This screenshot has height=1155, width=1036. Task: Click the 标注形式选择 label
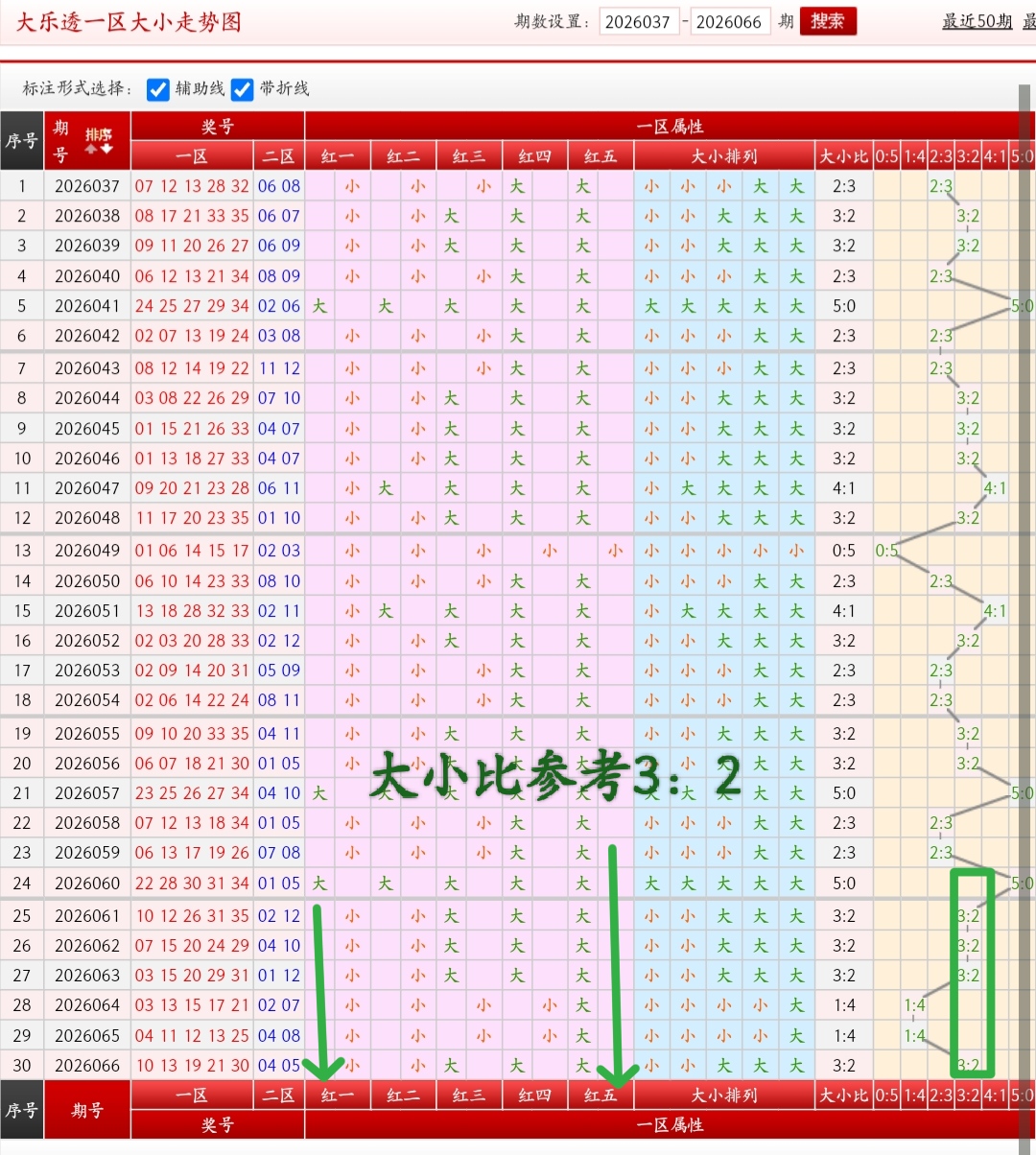click(77, 88)
